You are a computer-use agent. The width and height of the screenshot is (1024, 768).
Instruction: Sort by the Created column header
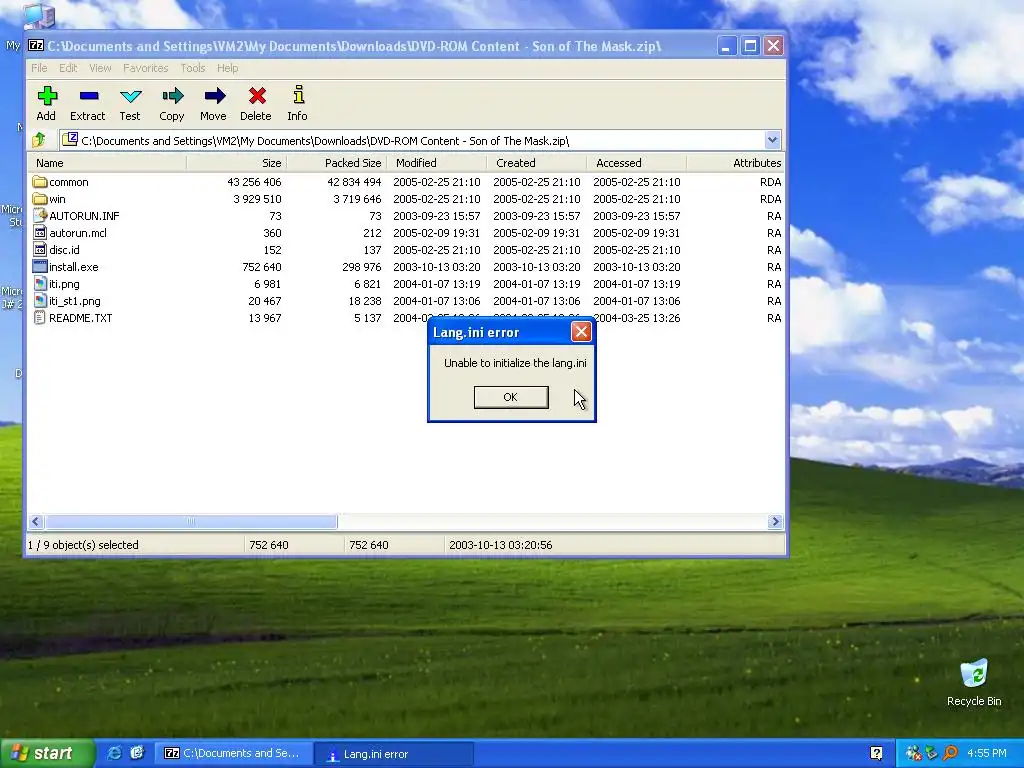point(536,163)
